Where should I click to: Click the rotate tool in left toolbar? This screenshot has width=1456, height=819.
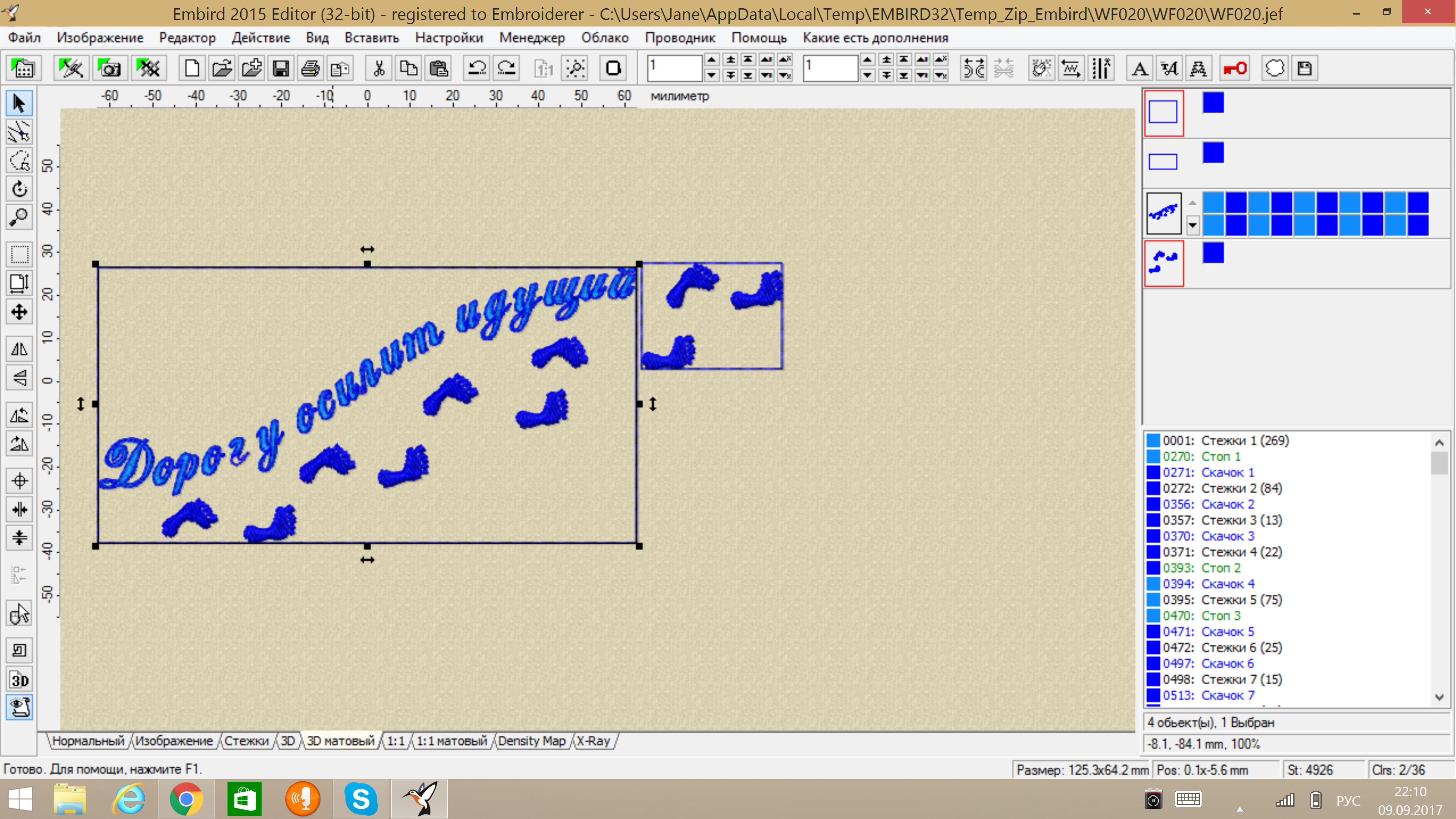(19, 189)
